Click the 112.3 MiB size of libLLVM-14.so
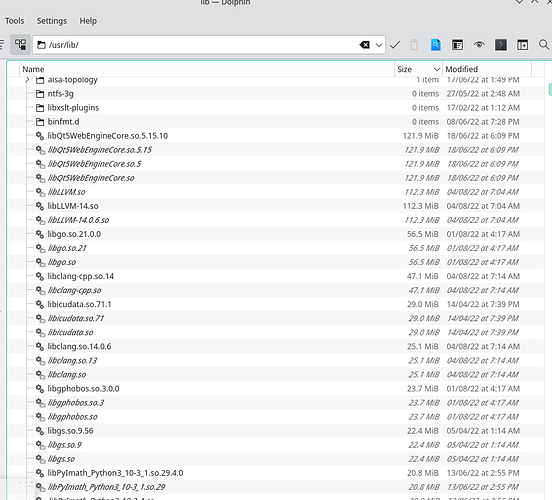The height and width of the screenshot is (500, 552). tap(421, 206)
